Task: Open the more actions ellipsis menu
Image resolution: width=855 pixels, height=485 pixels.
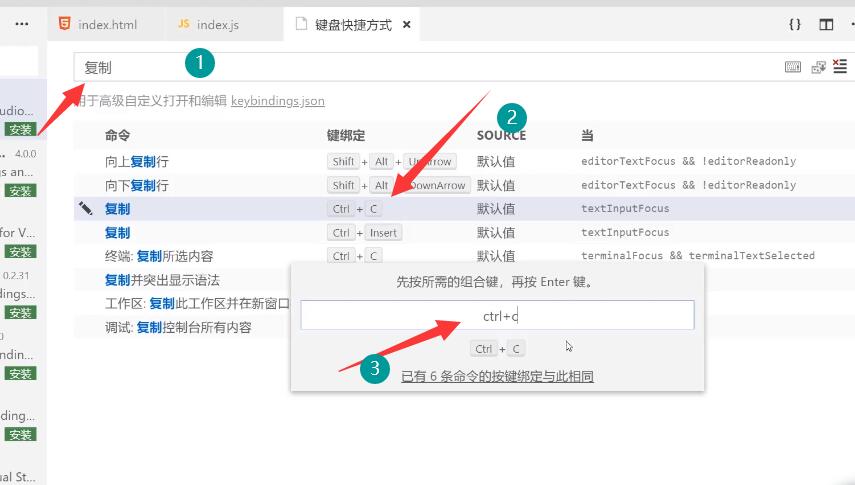Action: pos(22,24)
